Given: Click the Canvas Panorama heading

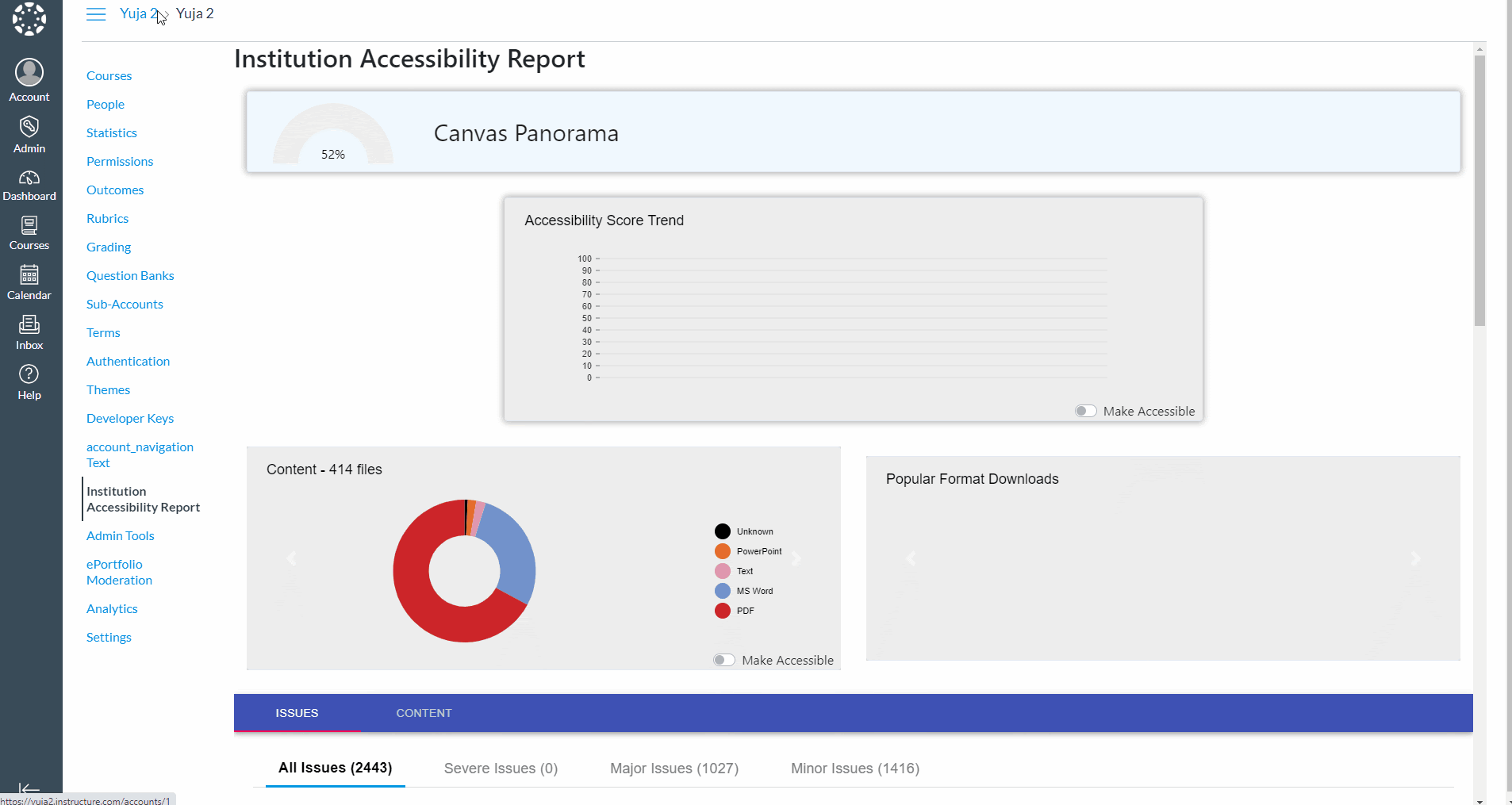Looking at the screenshot, I should coord(526,133).
